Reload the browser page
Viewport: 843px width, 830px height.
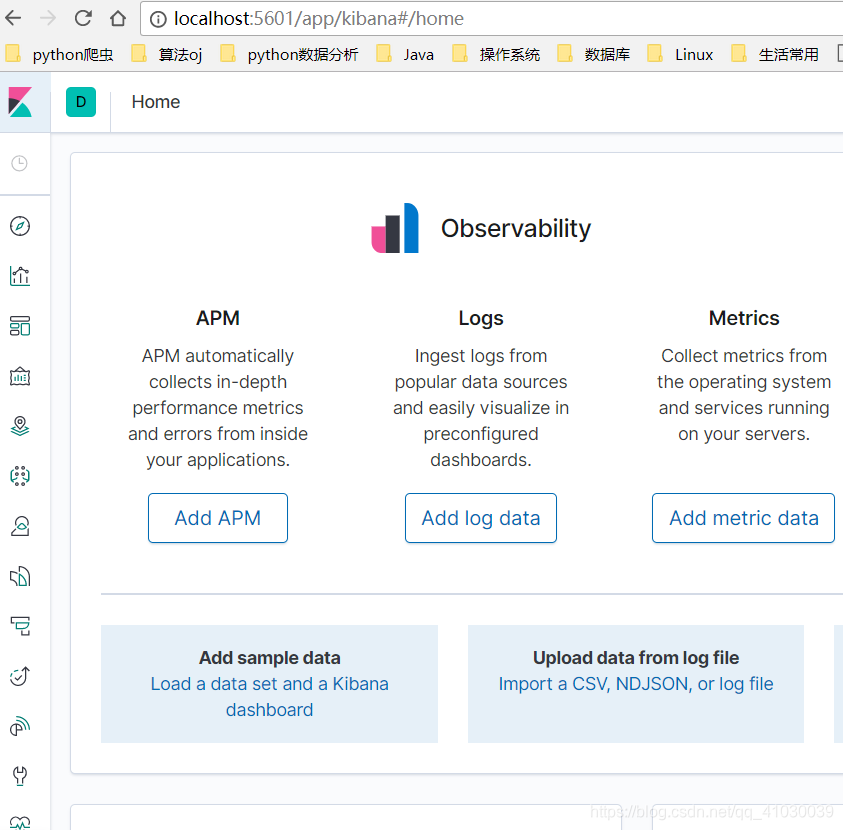click(x=83, y=18)
